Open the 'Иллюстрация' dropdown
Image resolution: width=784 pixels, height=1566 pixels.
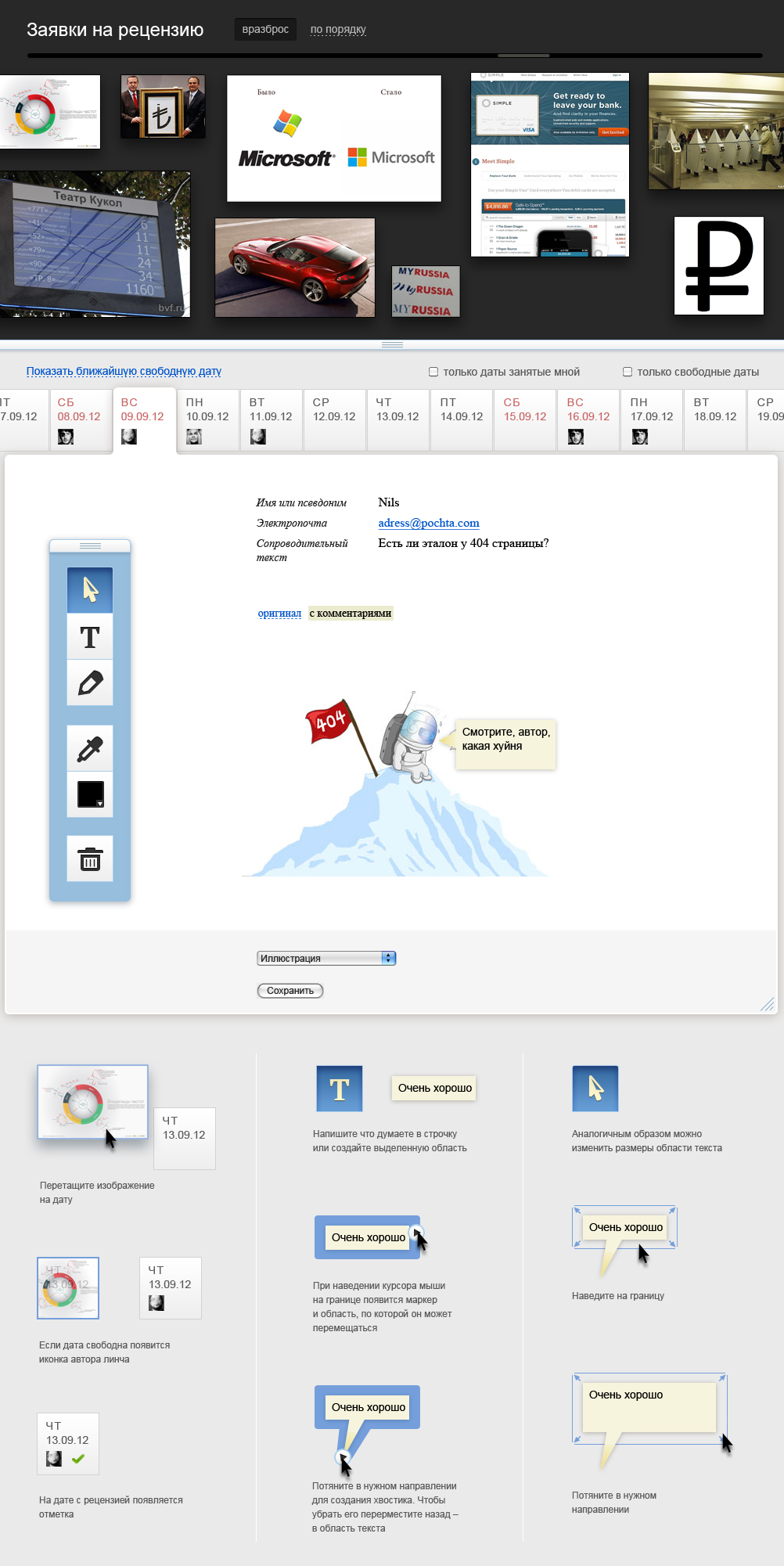[x=326, y=958]
